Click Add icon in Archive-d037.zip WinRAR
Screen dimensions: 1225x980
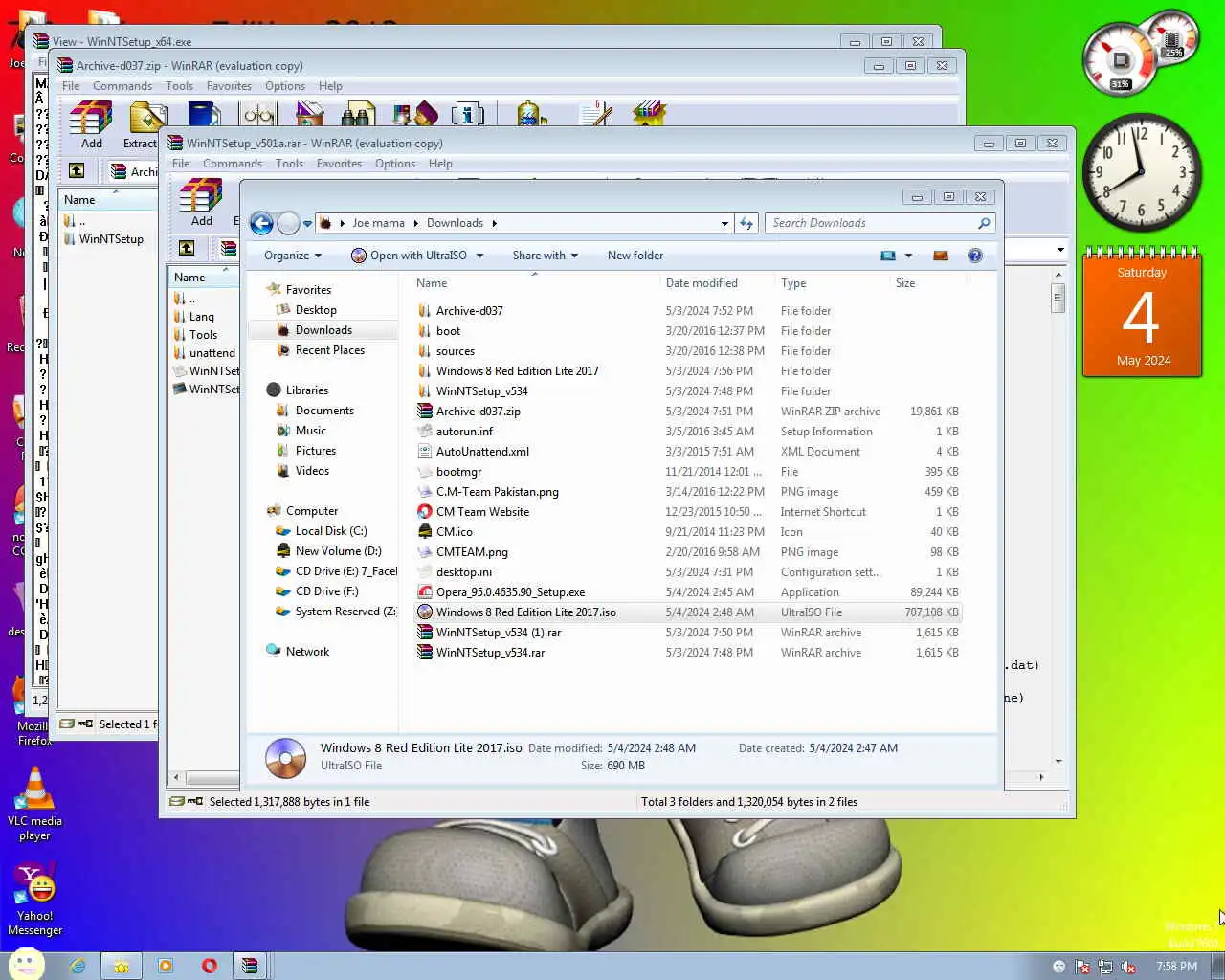pos(91,125)
